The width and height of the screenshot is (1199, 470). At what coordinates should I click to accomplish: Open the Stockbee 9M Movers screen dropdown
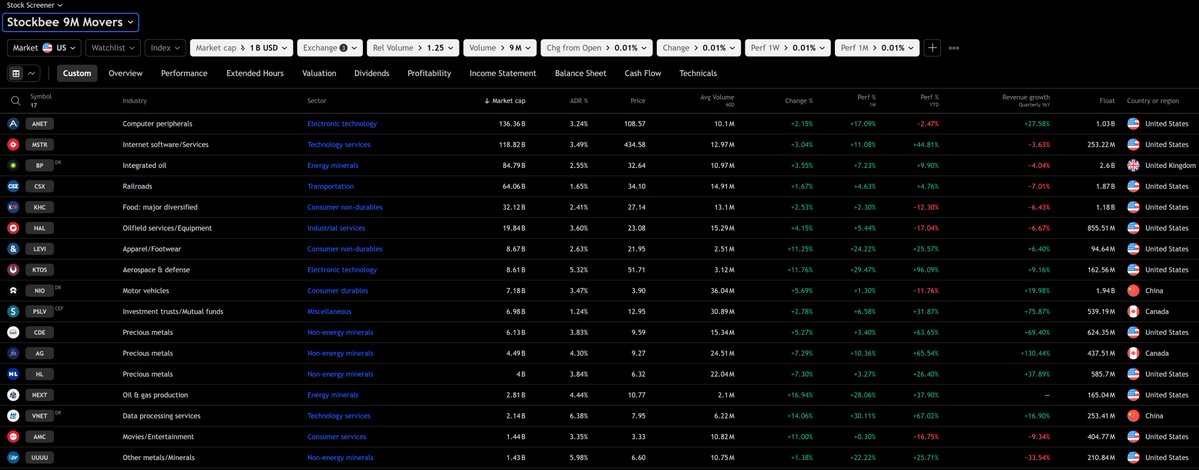tap(70, 22)
